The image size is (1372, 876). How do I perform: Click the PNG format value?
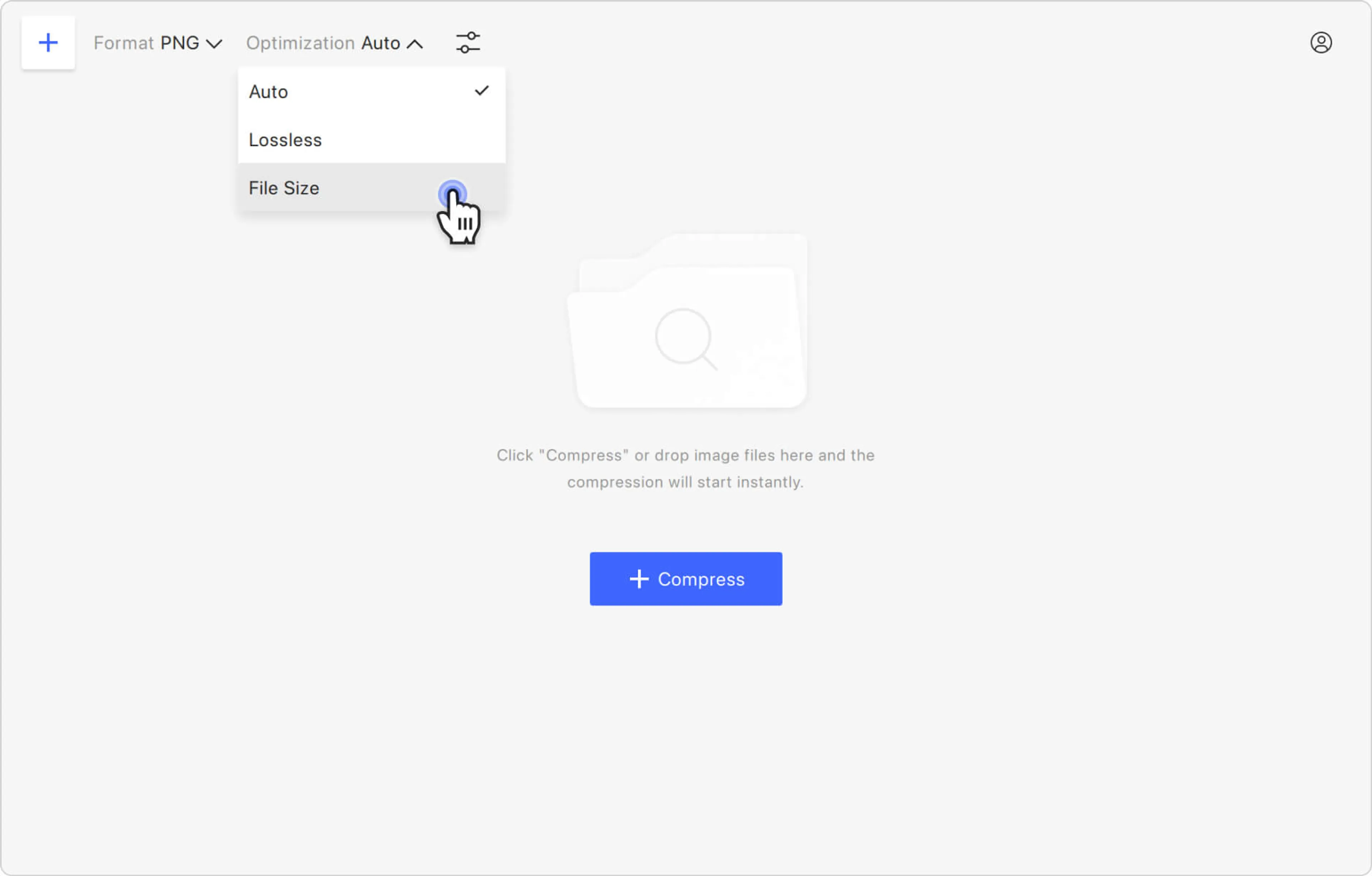179,43
